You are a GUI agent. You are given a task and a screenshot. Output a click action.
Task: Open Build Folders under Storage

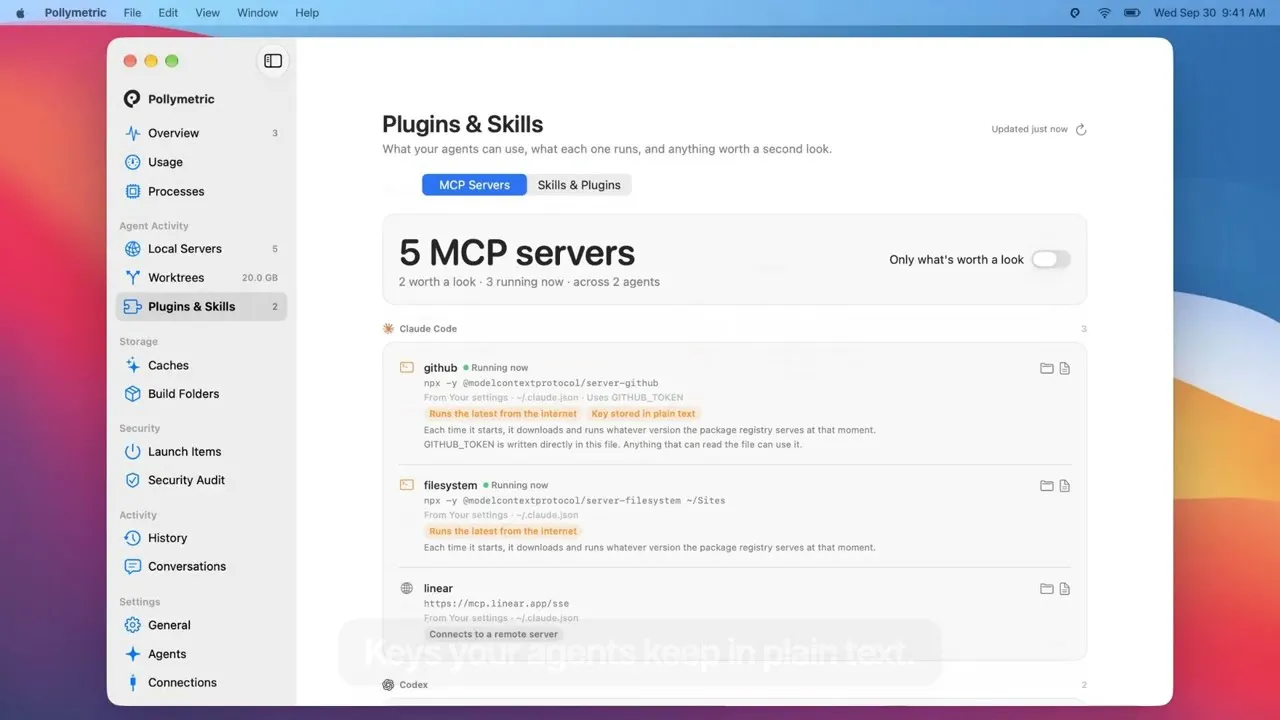(x=201, y=394)
